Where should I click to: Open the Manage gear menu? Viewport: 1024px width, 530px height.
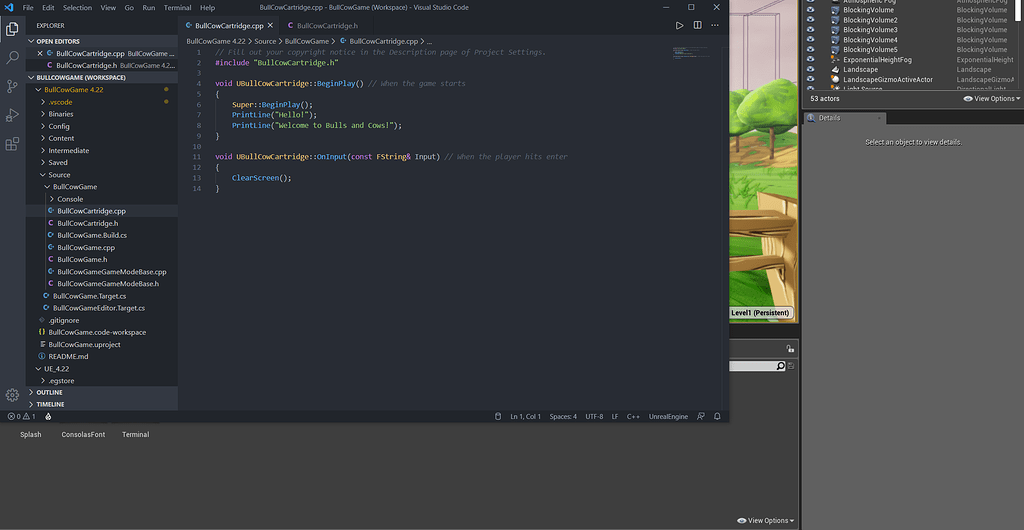[x=12, y=395]
